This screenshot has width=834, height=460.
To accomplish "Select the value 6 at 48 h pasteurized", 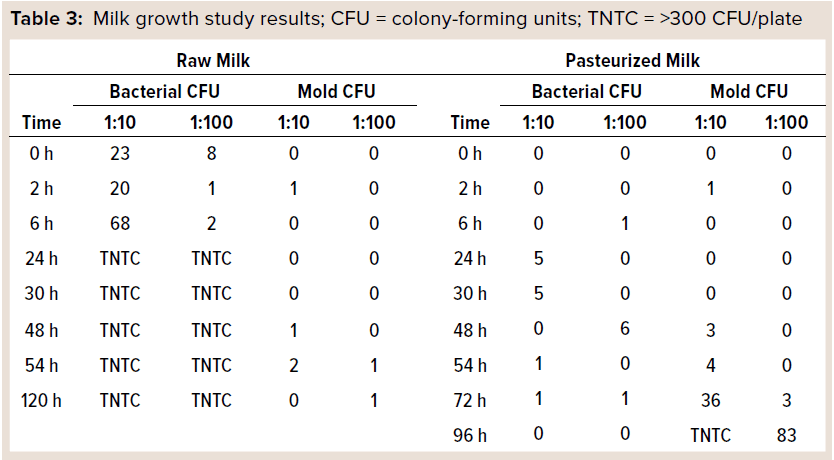I will click(626, 330).
